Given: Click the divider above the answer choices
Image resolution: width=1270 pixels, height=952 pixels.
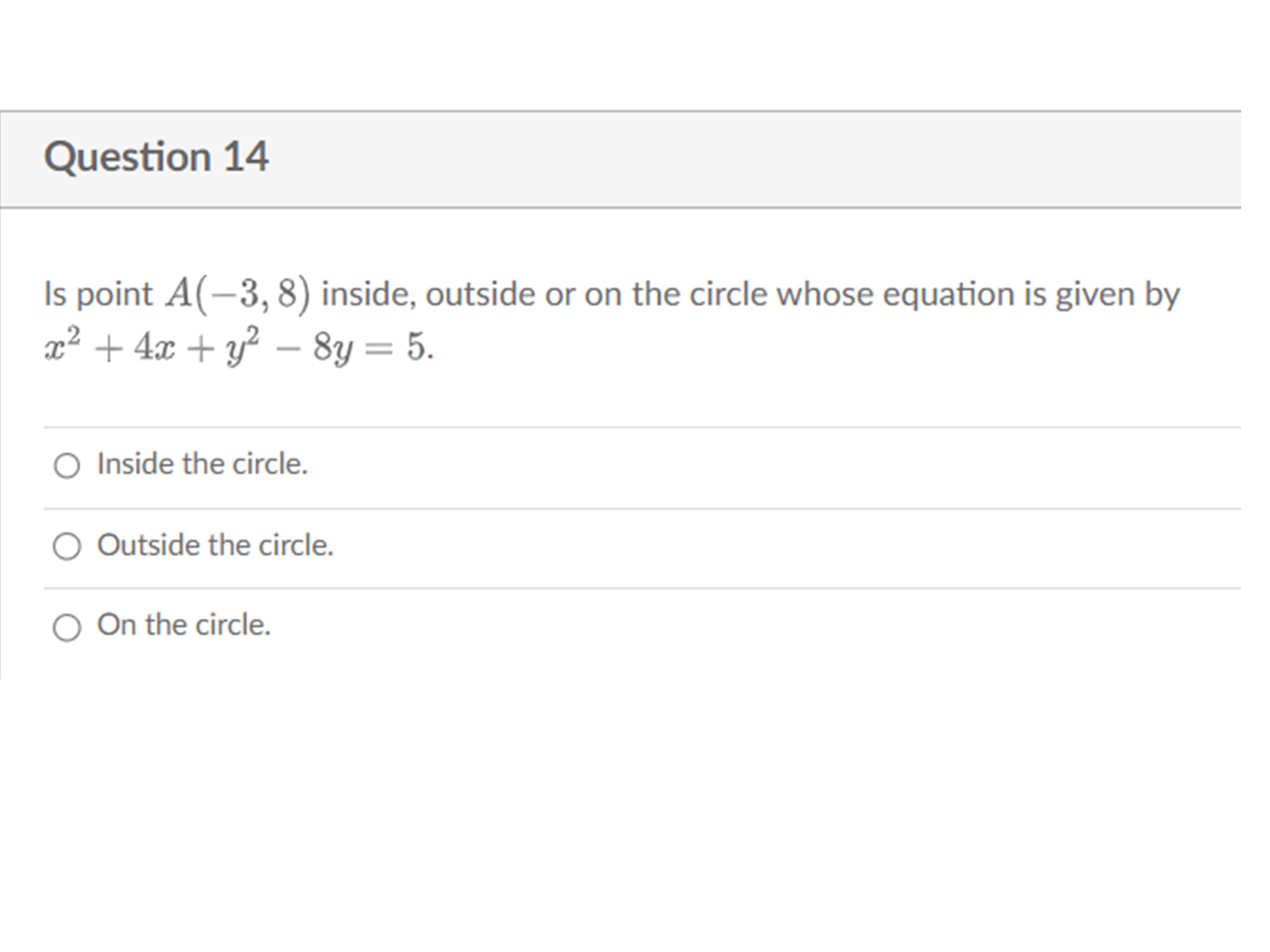Looking at the screenshot, I should [x=632, y=426].
